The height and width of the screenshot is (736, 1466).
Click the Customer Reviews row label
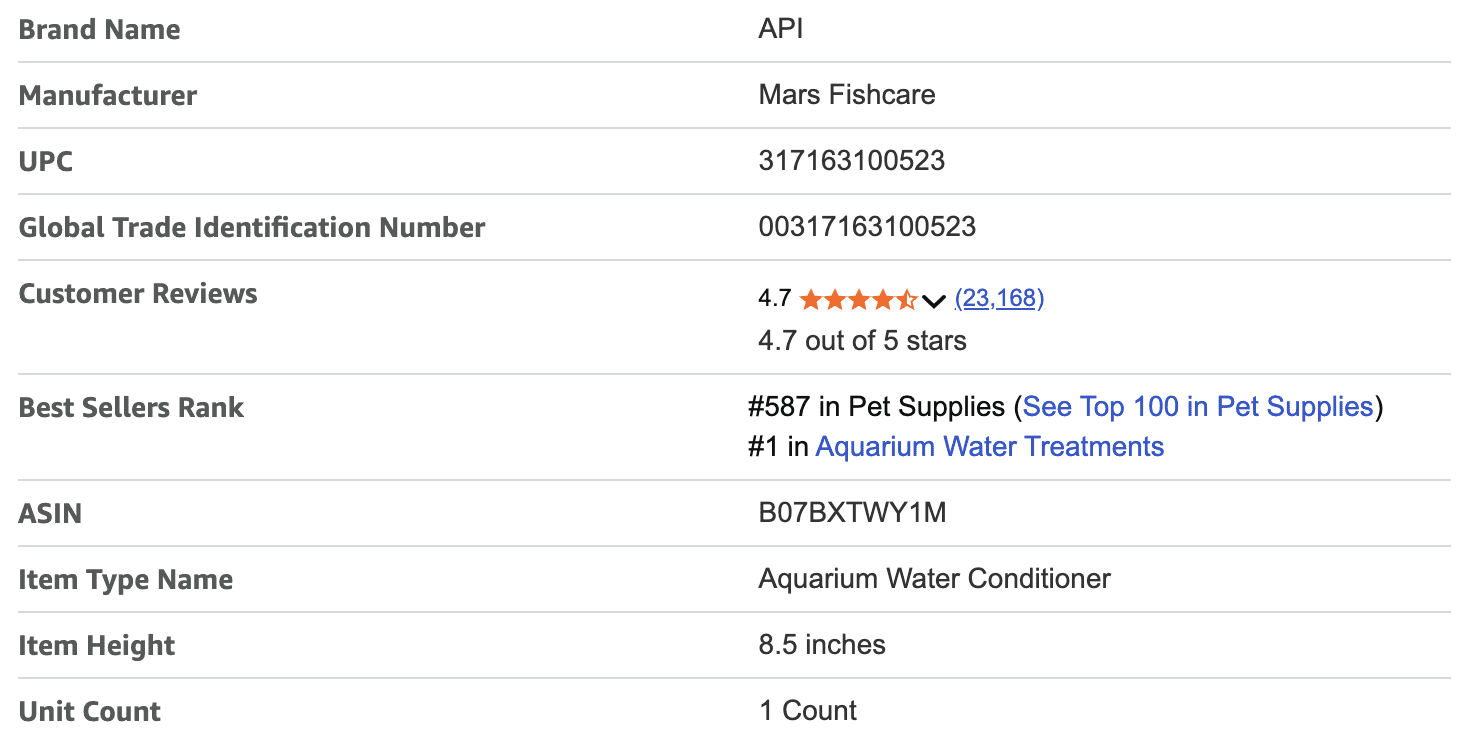138,294
